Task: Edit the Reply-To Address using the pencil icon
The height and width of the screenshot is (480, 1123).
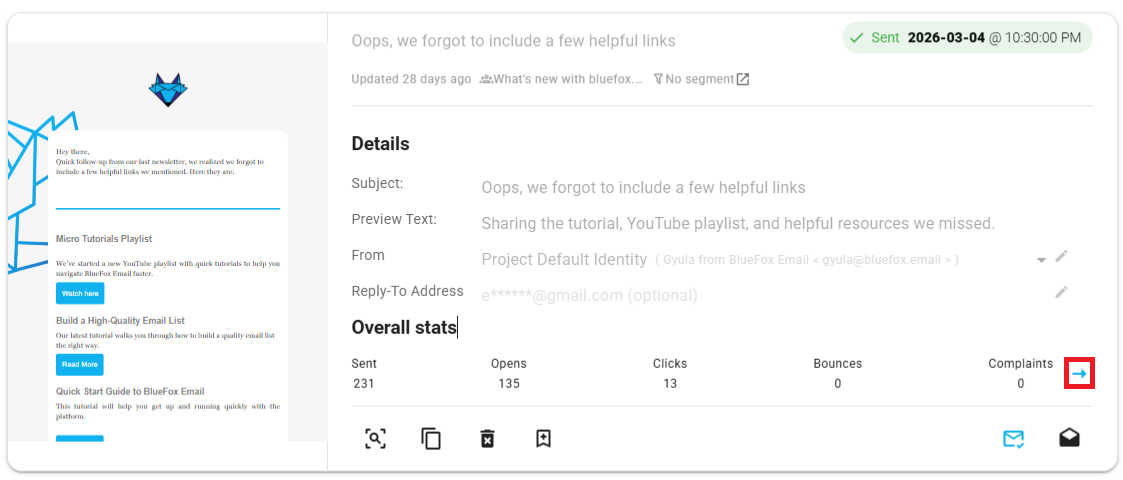Action: click(x=1061, y=292)
